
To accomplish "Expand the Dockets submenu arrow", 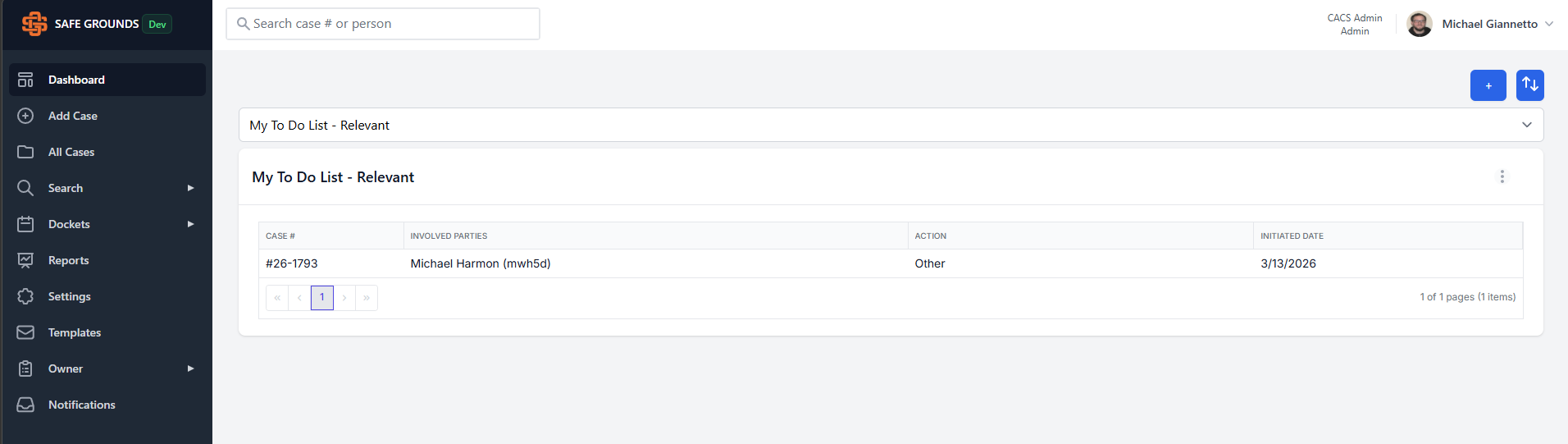I will tap(190, 224).
